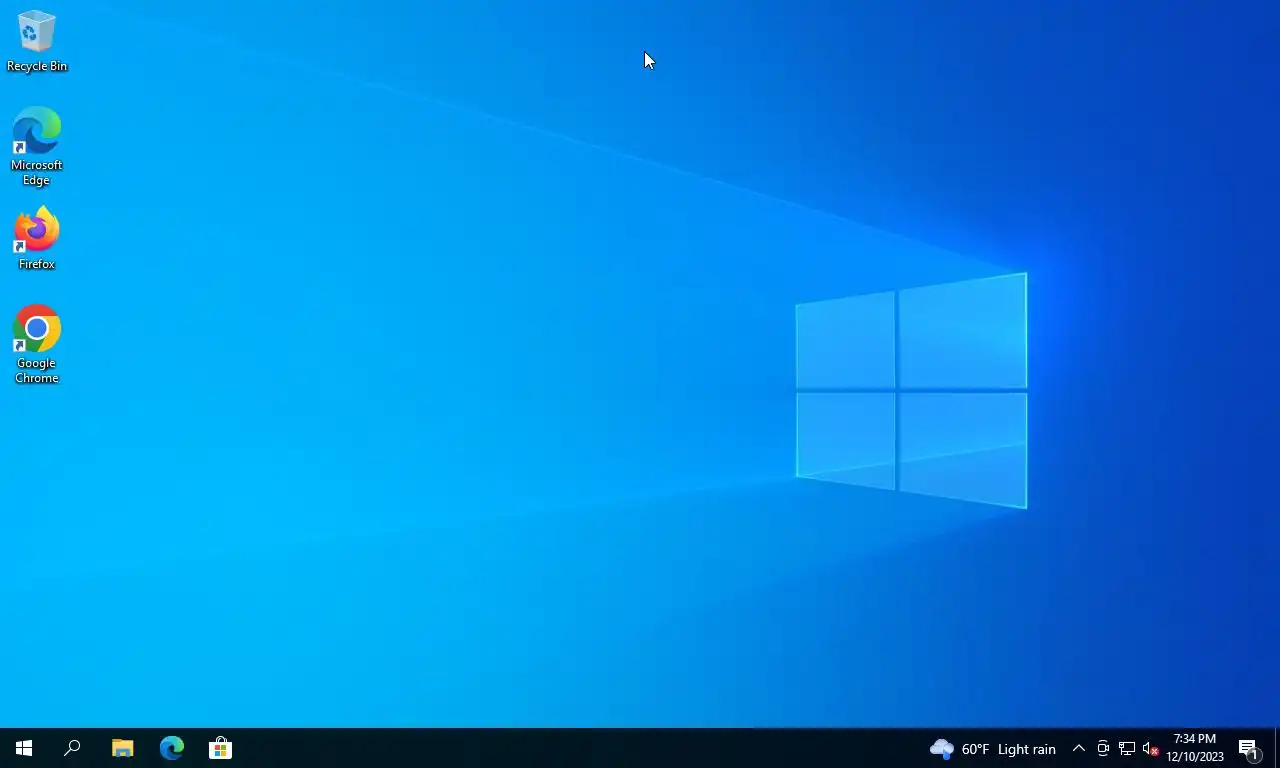The width and height of the screenshot is (1280, 768).
Task: Open Microsoft Store from taskbar
Action: 220,748
